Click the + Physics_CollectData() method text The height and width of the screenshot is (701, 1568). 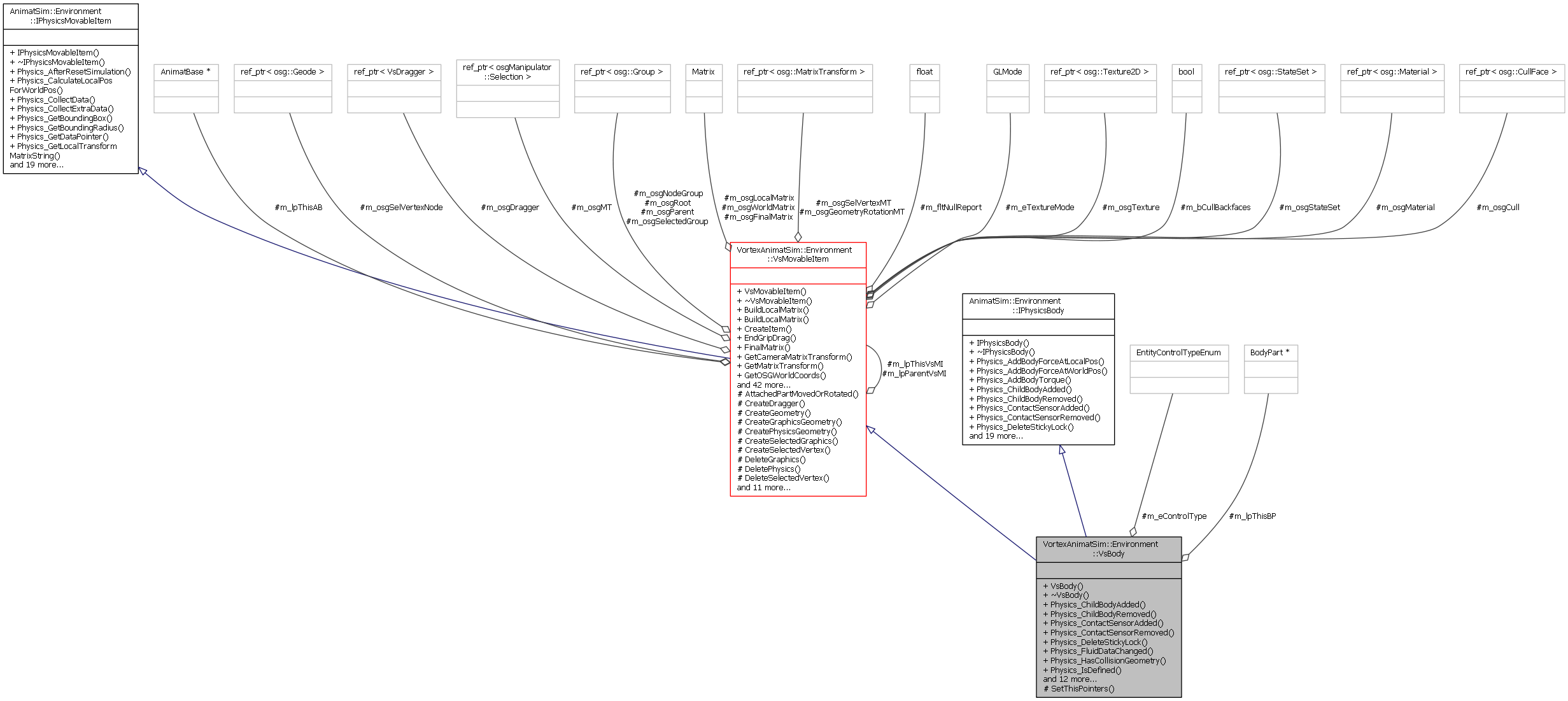click(52, 100)
